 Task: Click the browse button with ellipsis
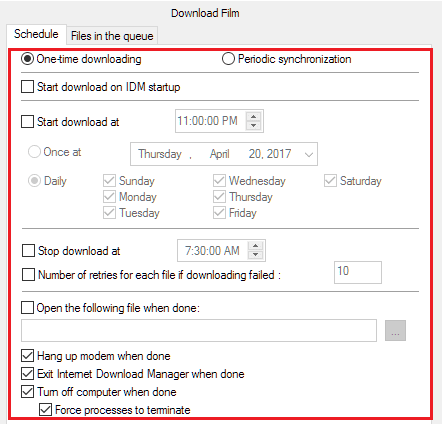coord(395,331)
